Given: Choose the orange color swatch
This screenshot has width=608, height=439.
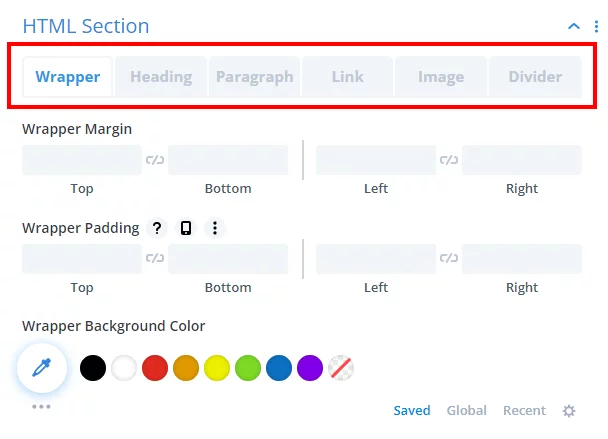Looking at the screenshot, I should point(186,368).
